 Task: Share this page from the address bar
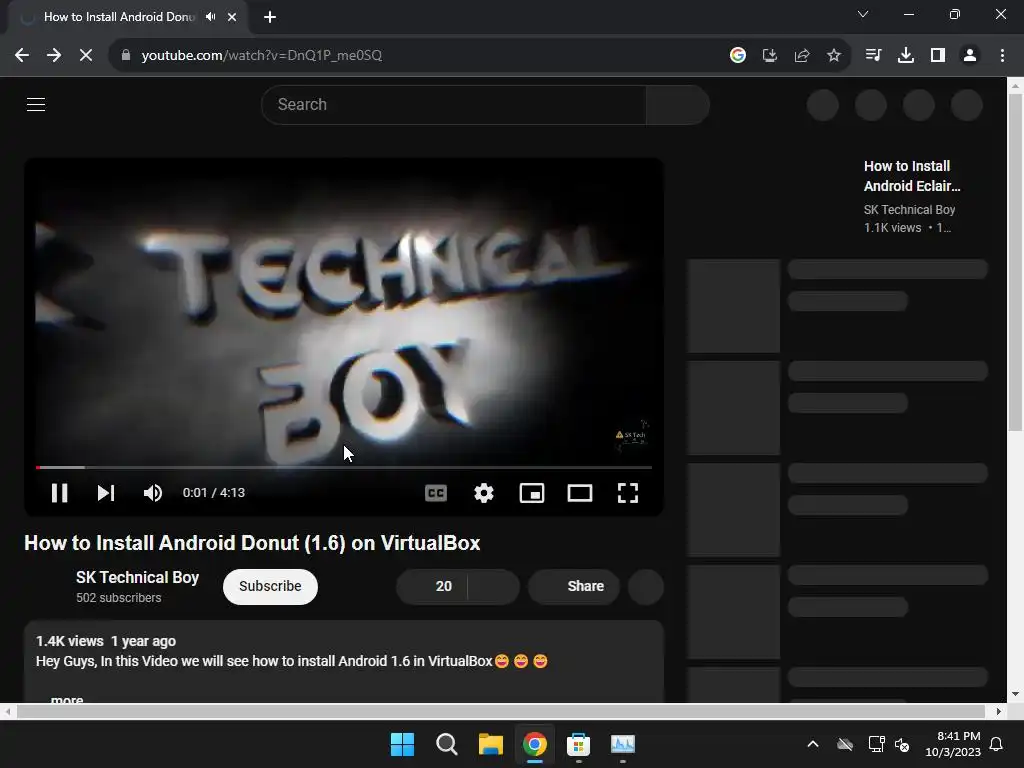pyautogui.click(x=802, y=56)
